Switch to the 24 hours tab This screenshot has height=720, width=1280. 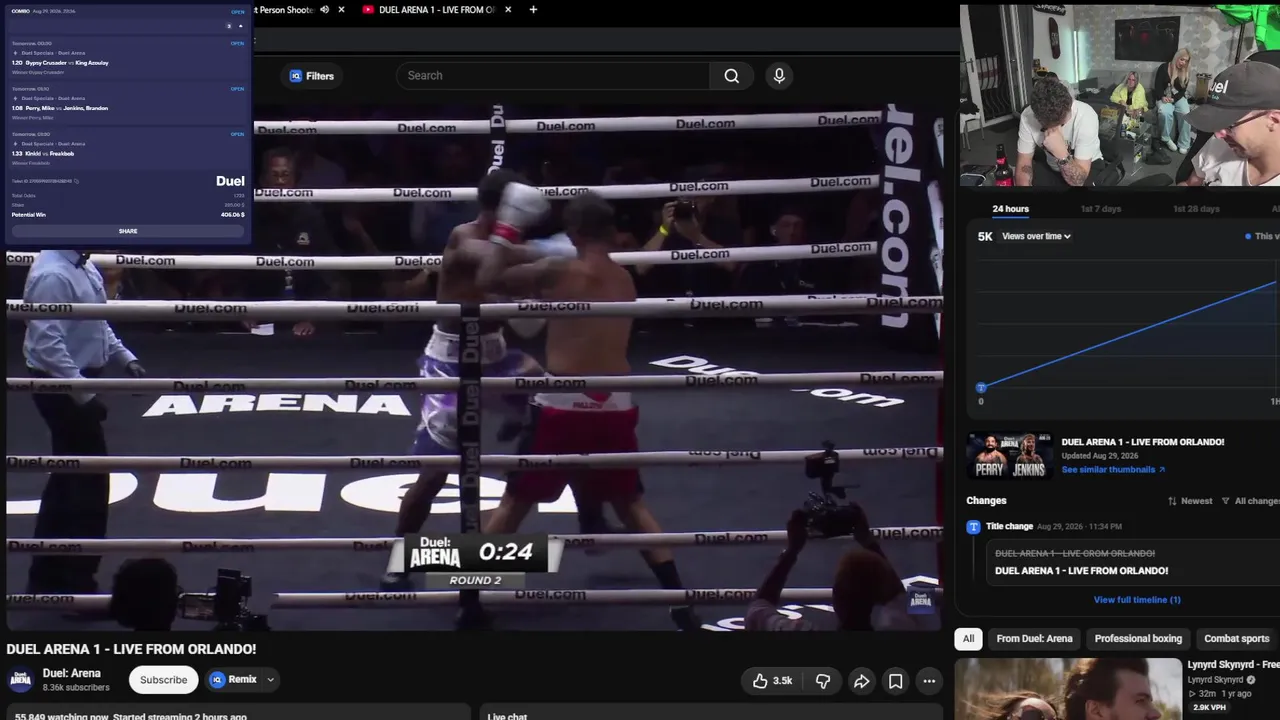tap(1010, 209)
